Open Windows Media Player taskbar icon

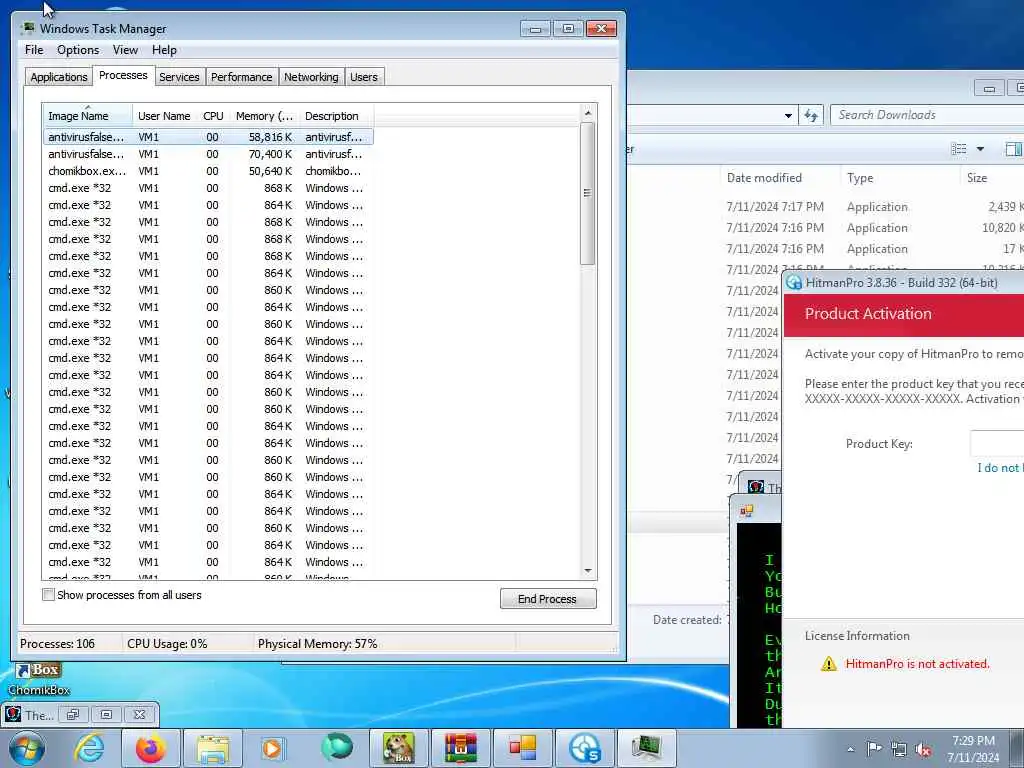coord(273,748)
